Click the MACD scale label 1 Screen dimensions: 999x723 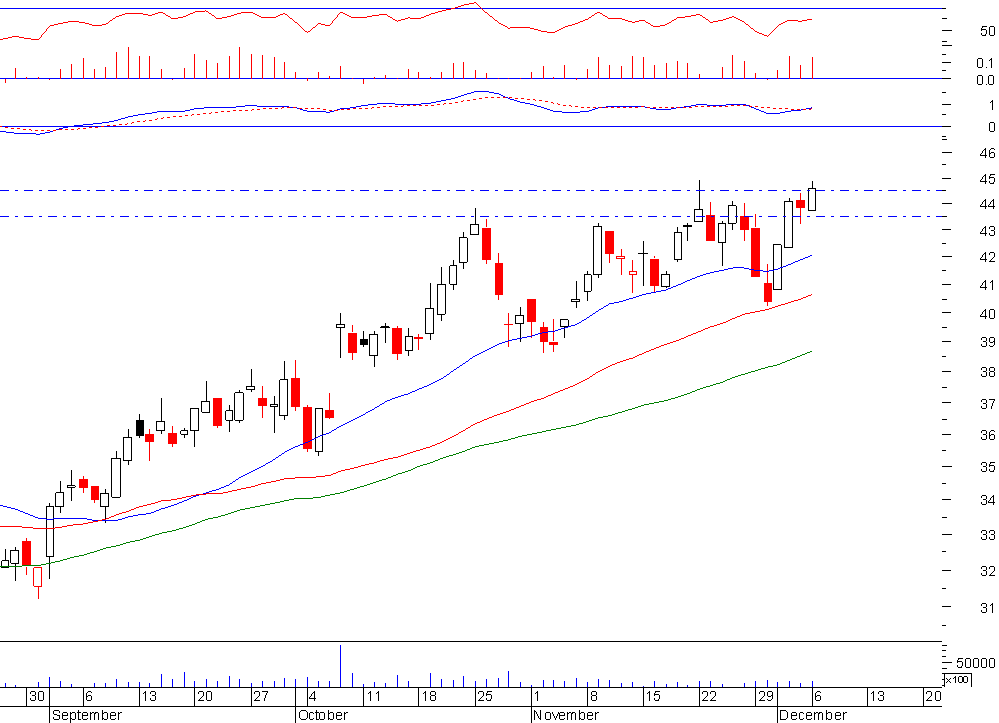(991, 105)
